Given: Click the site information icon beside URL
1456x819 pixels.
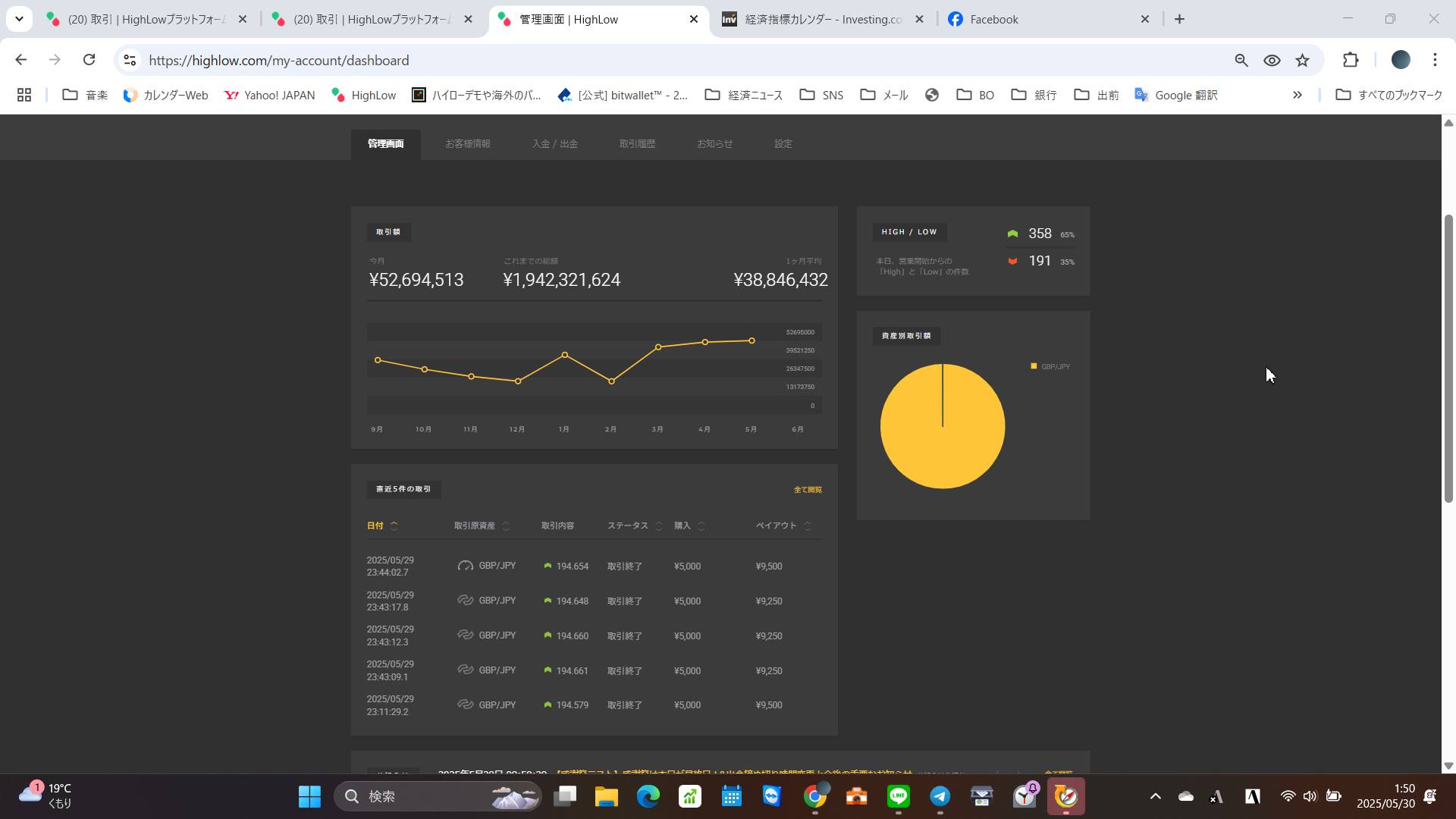Looking at the screenshot, I should (x=130, y=61).
